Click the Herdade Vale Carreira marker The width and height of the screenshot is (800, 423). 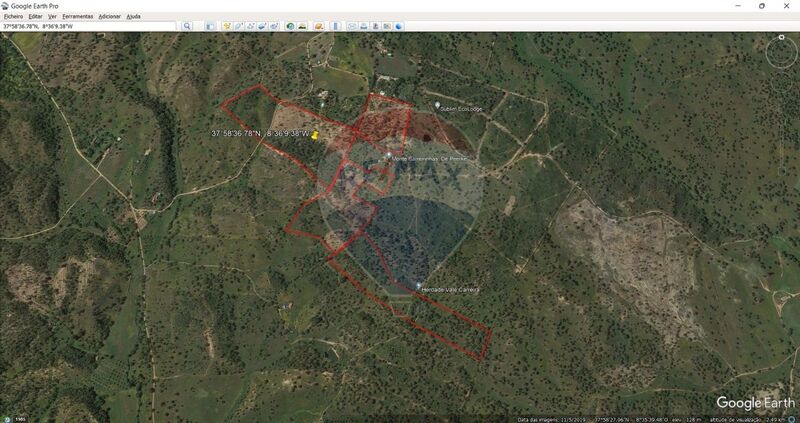tap(419, 286)
